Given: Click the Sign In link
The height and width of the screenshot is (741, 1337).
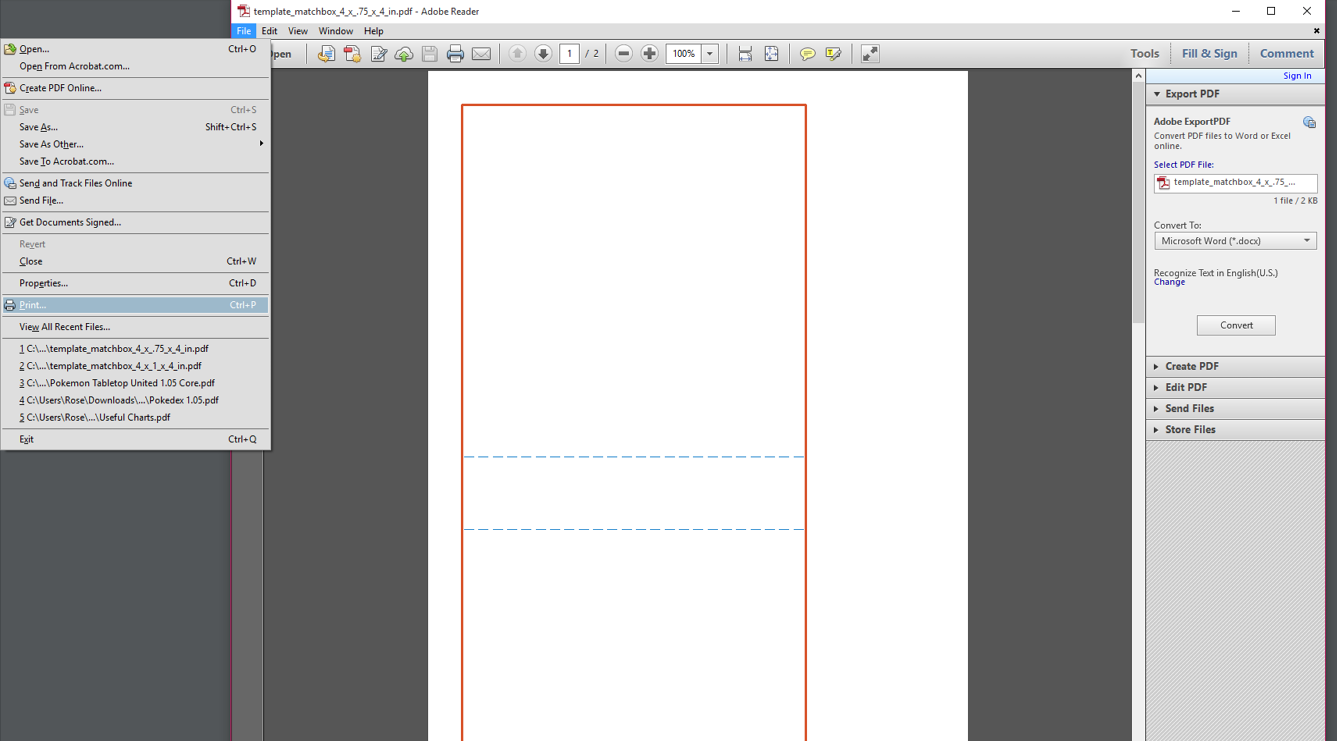Looking at the screenshot, I should click(x=1297, y=76).
